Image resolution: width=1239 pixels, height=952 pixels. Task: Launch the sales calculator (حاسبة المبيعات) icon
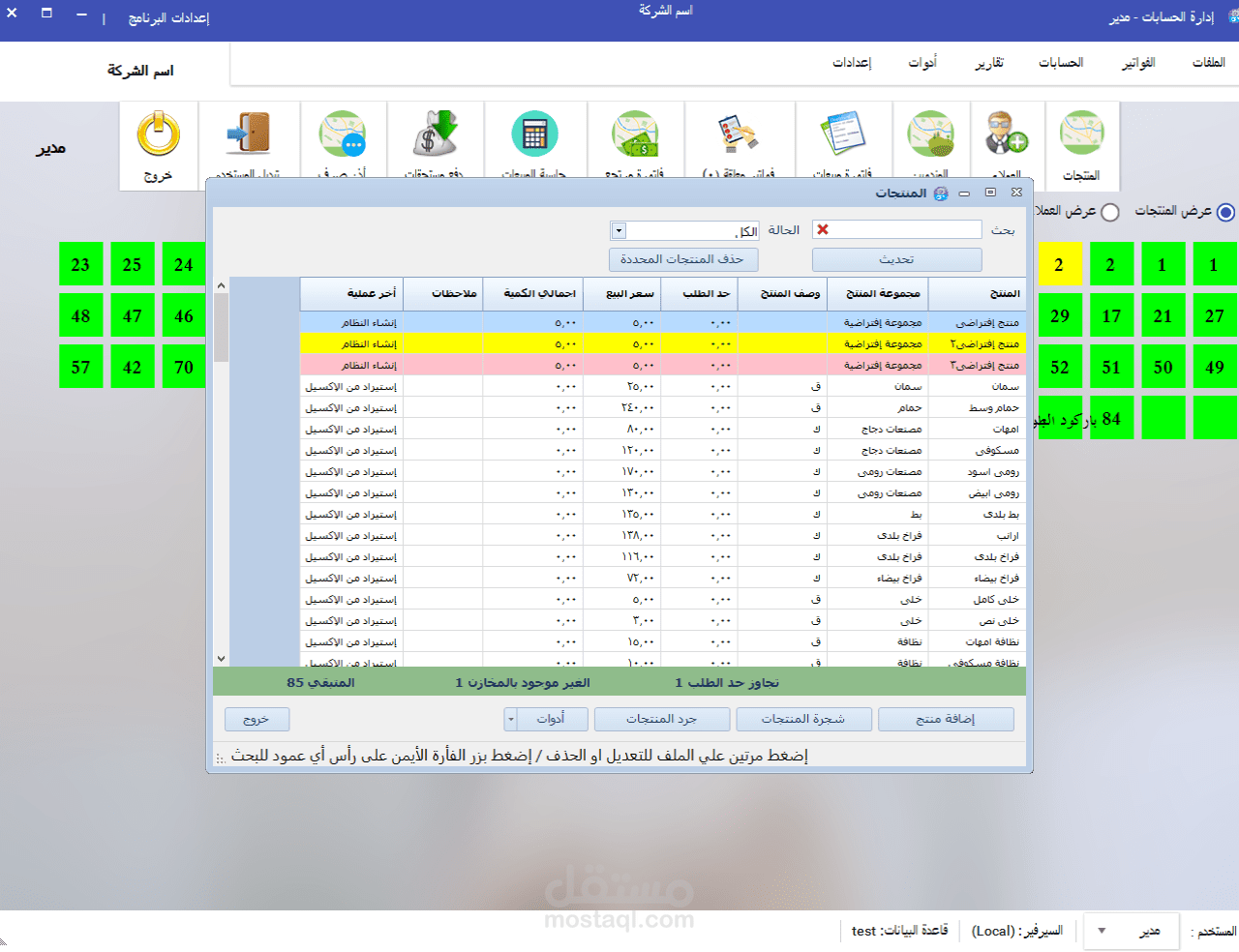coord(535,135)
